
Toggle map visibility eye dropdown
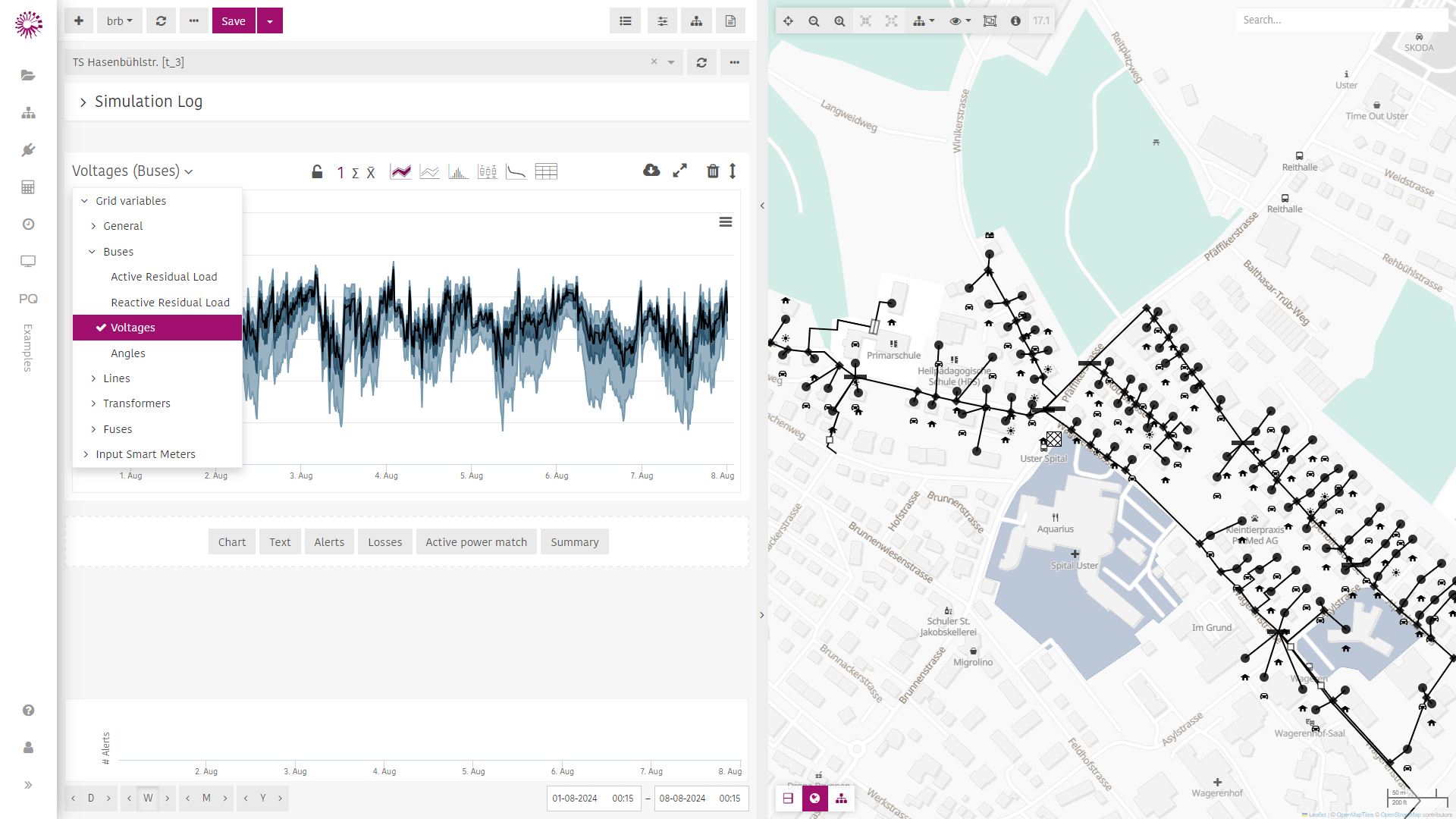[x=960, y=21]
